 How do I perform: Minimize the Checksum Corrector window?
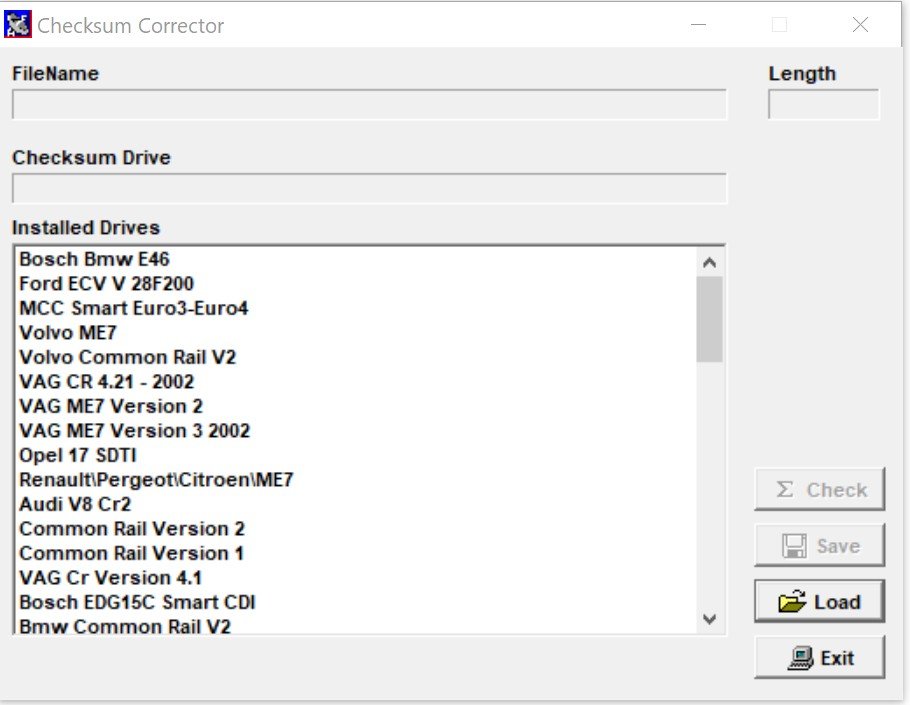(699, 25)
